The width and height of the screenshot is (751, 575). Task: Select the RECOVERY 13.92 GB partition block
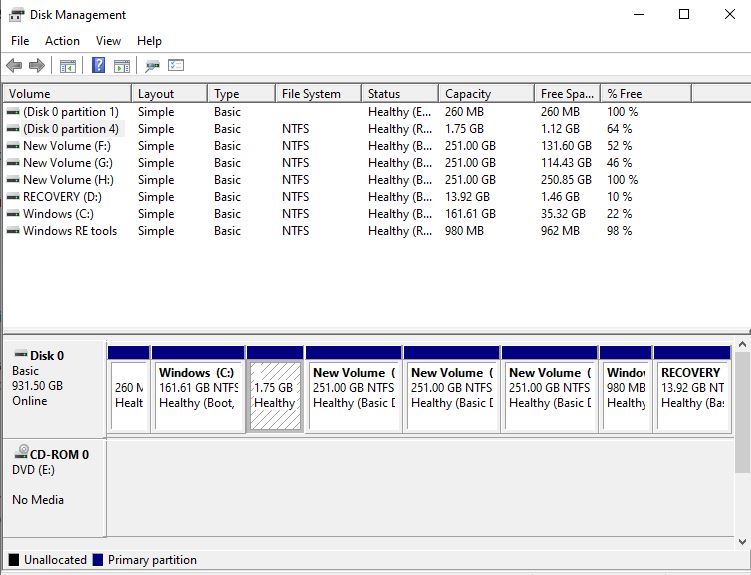coord(692,389)
